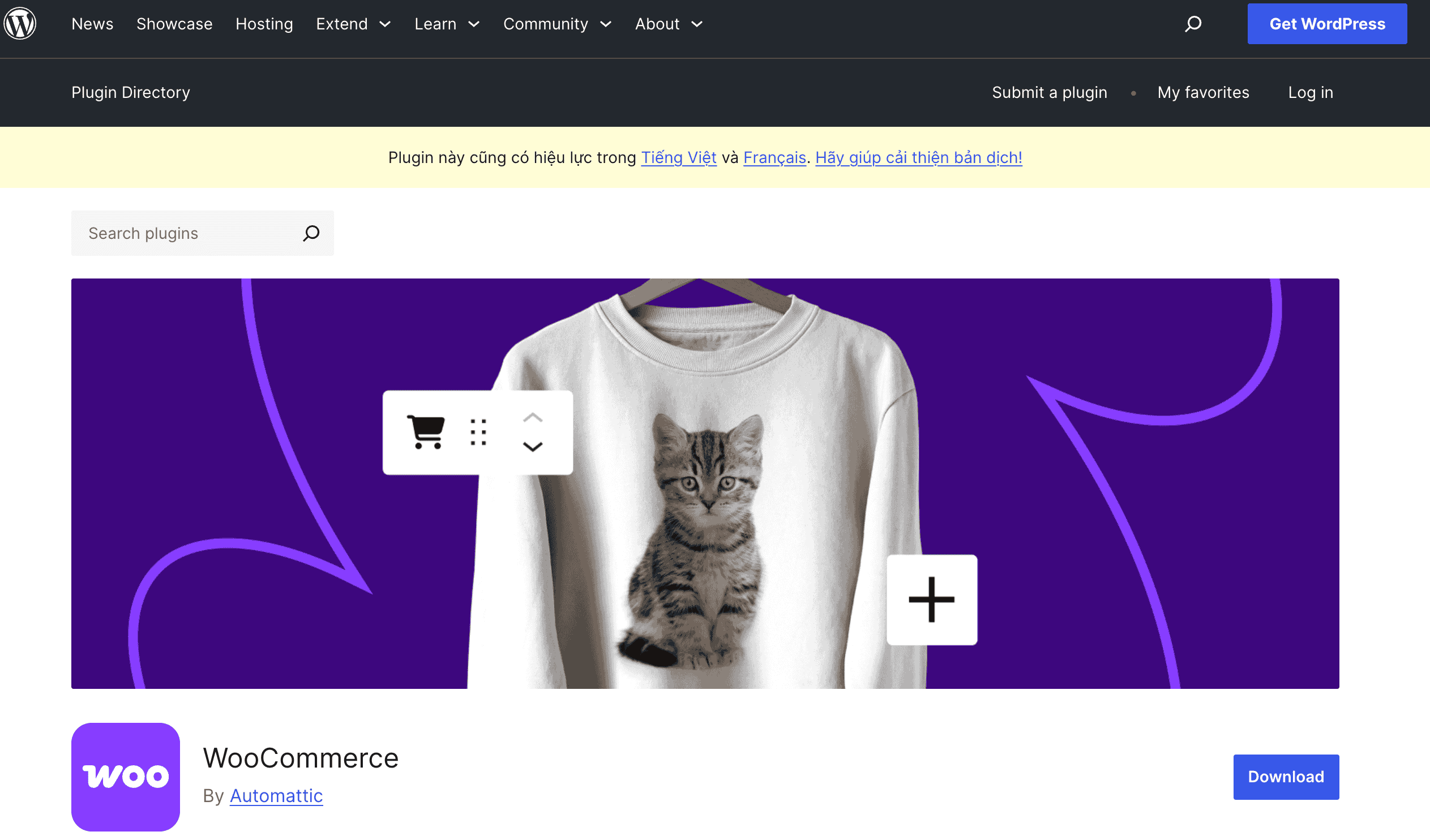Click the Log in link
Viewport: 1430px width, 840px height.
(x=1310, y=92)
